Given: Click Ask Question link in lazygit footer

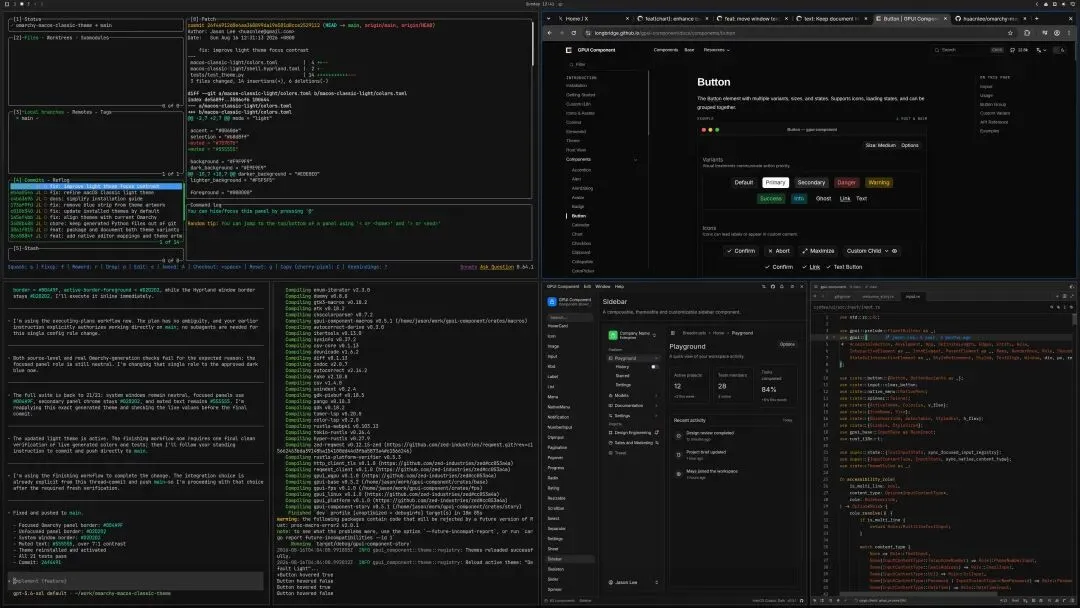Looking at the screenshot, I should coord(497,267).
